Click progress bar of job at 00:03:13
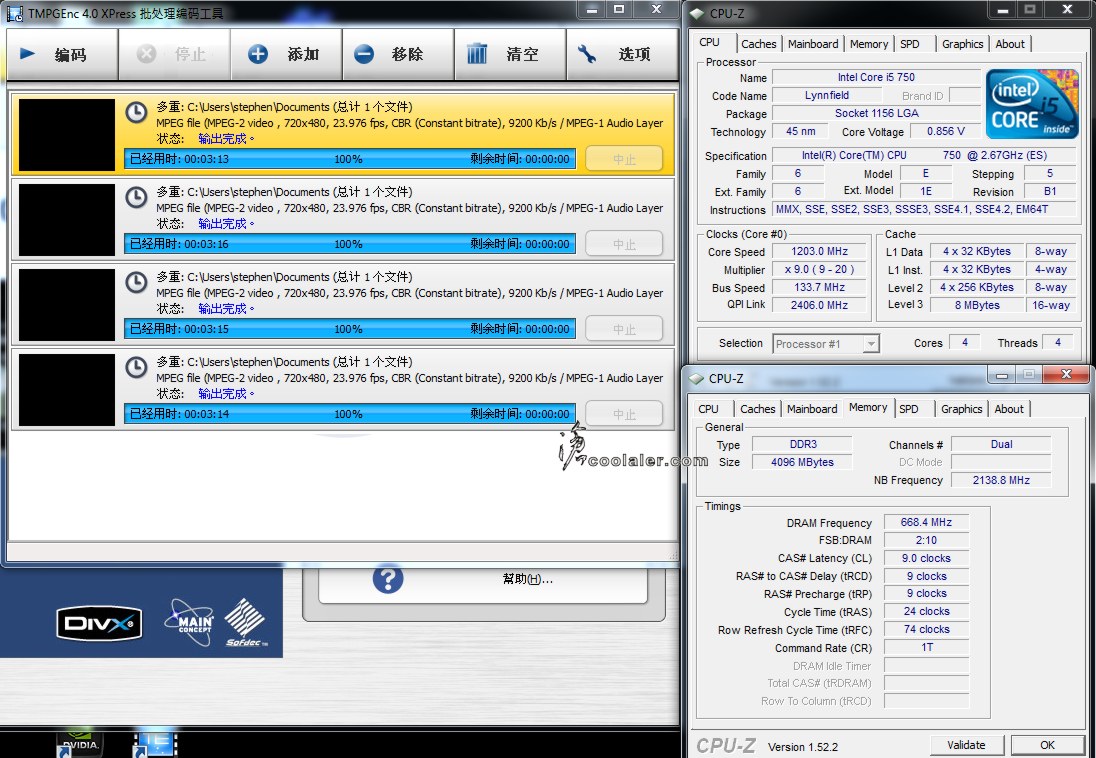Screen dimensions: 1096x758 [350, 159]
